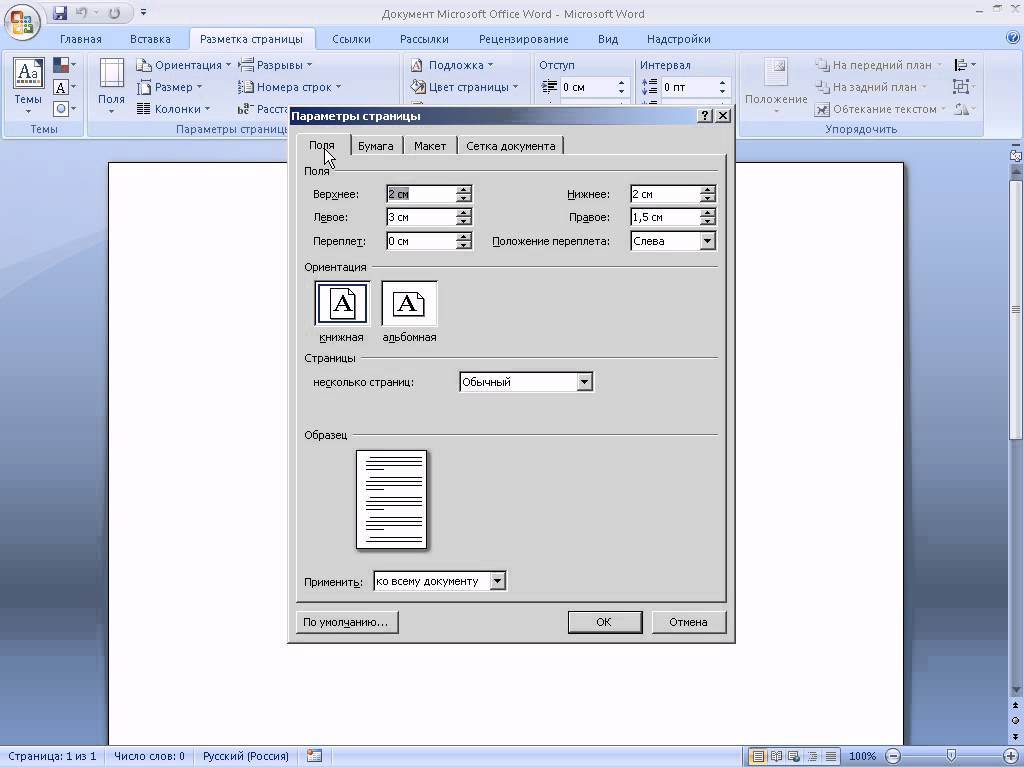Click На задний план button
This screenshot has width=1024, height=768.
(x=871, y=87)
